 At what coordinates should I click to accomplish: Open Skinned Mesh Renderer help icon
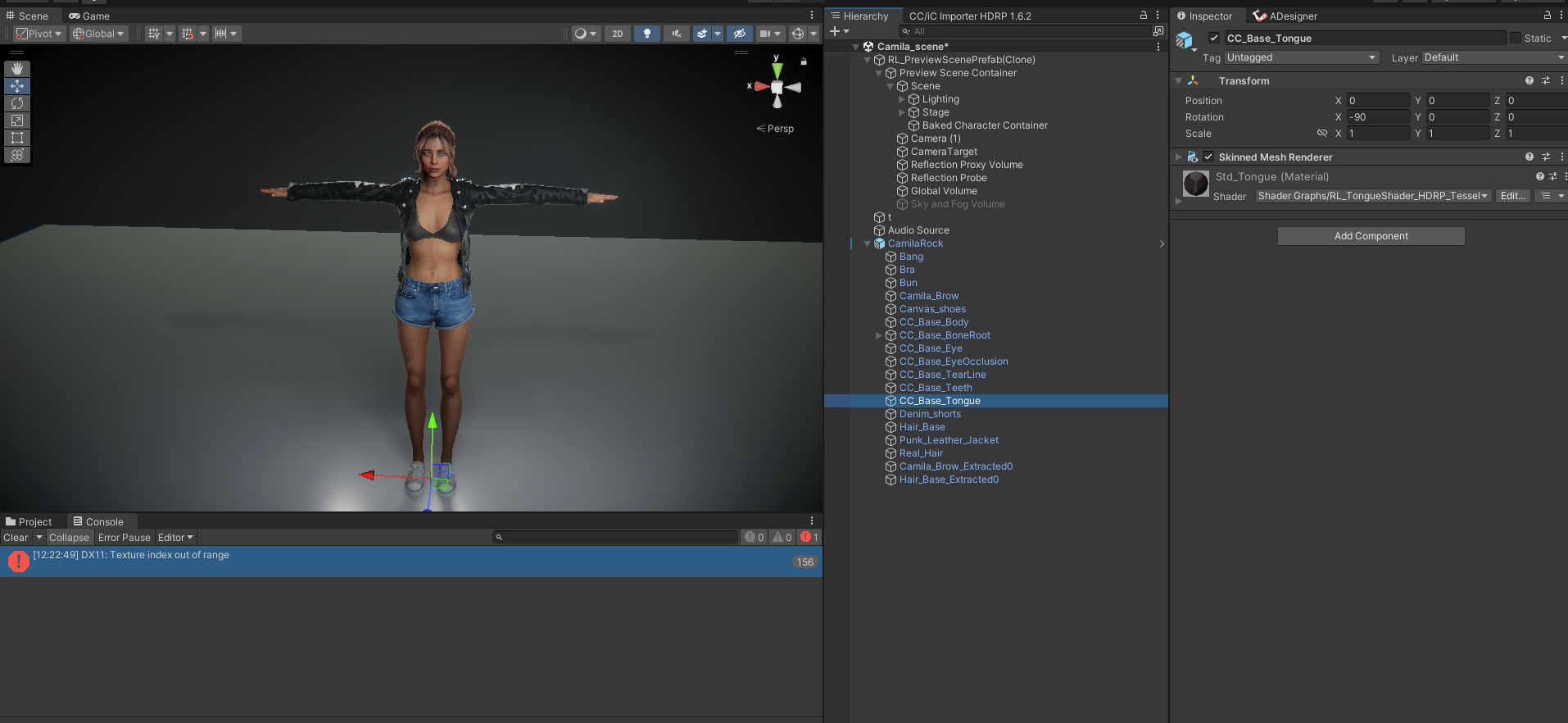coord(1529,157)
